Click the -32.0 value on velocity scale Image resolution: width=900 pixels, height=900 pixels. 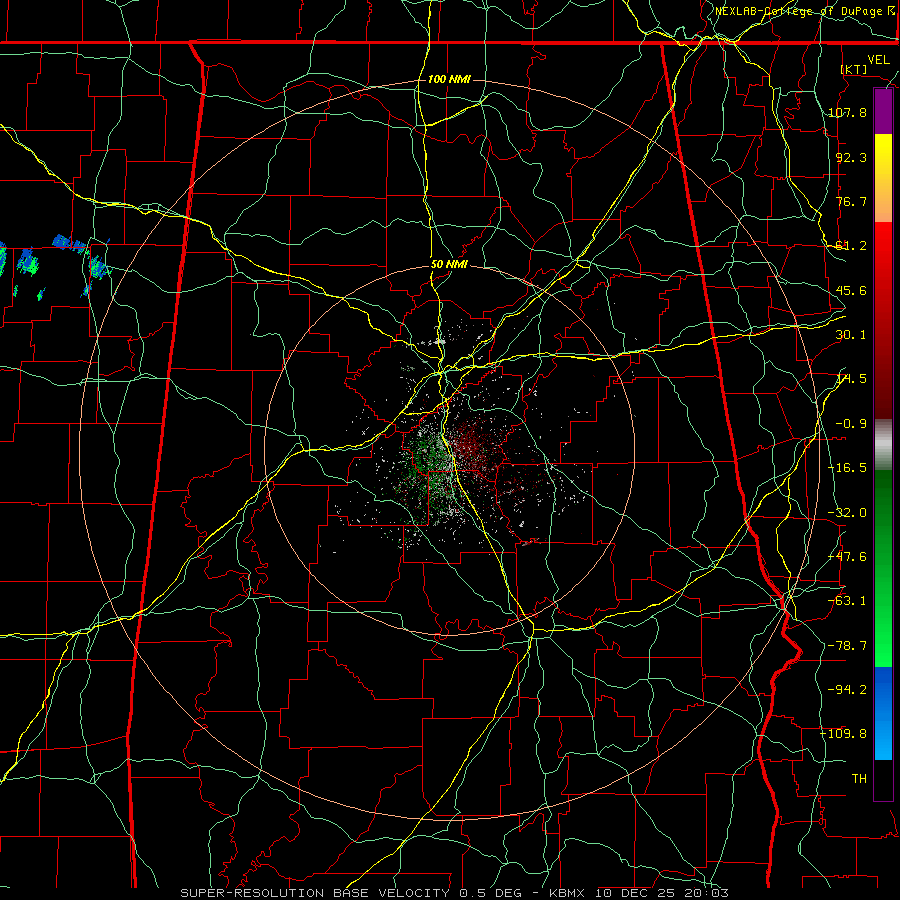click(x=848, y=513)
